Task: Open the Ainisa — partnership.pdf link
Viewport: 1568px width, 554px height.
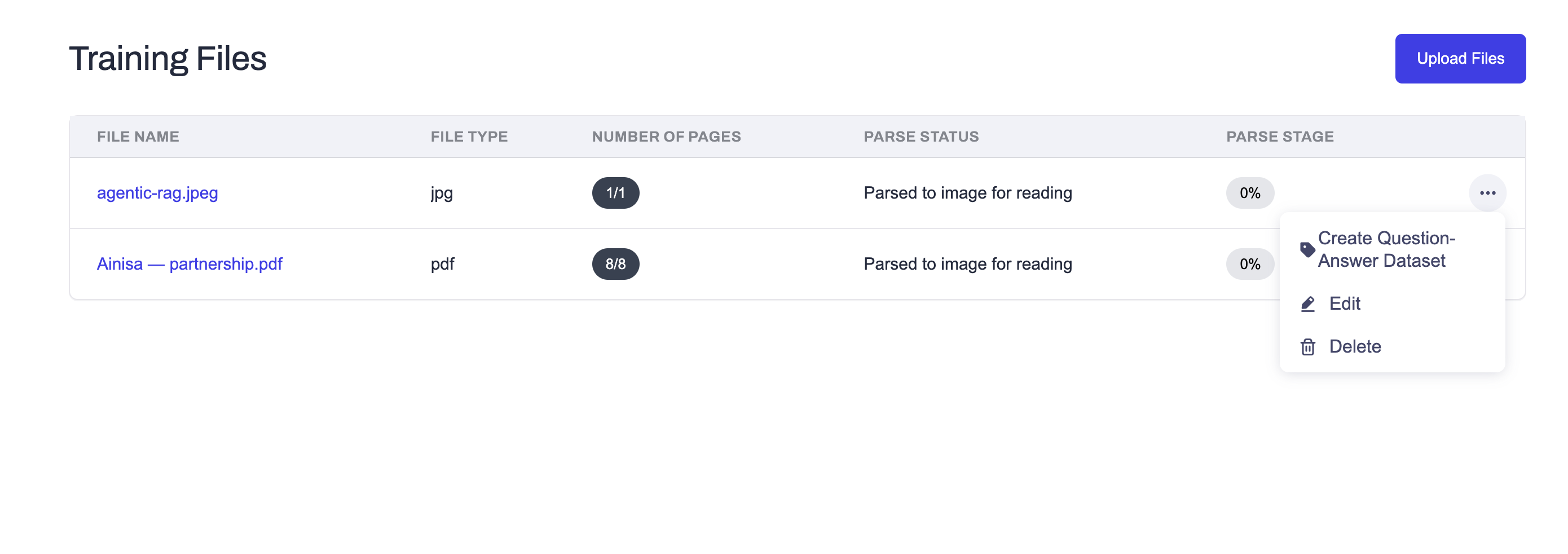Action: (x=190, y=264)
